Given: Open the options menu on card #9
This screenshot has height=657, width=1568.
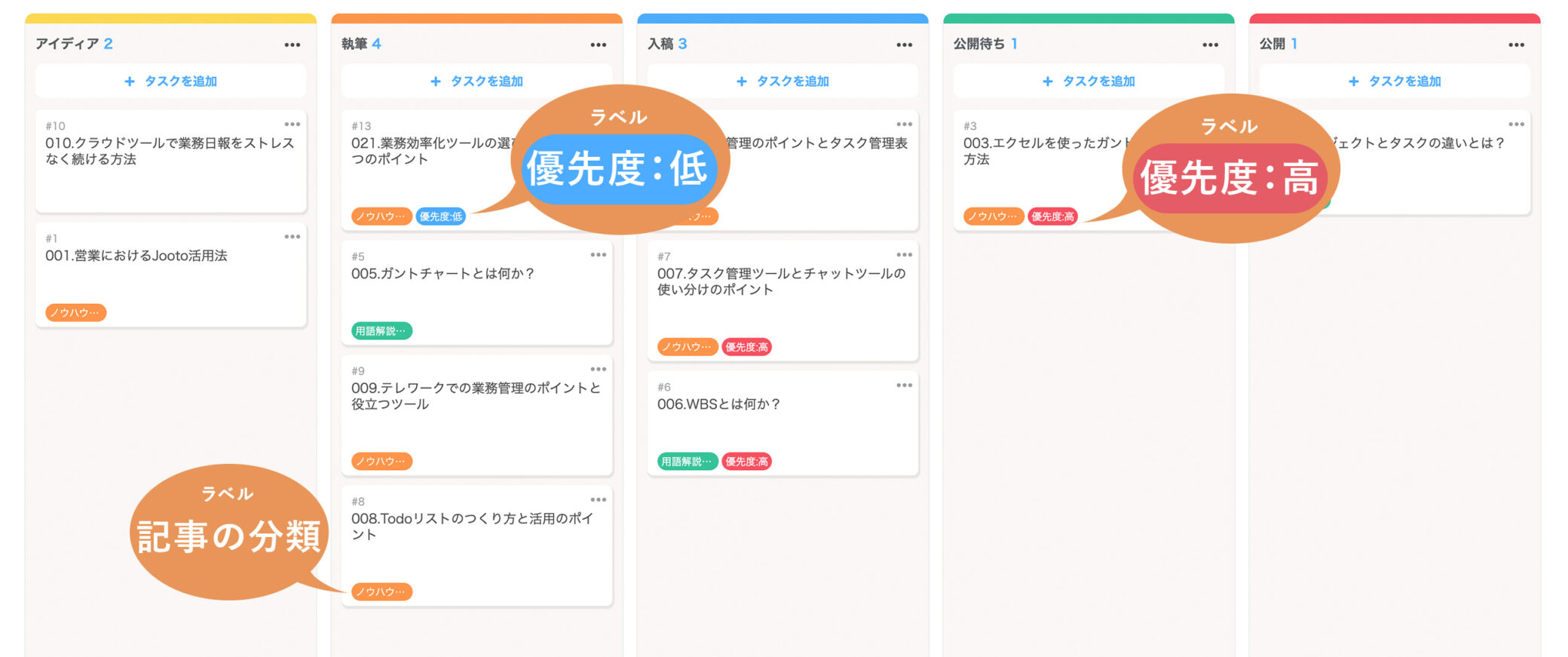Looking at the screenshot, I should pyautogui.click(x=599, y=370).
